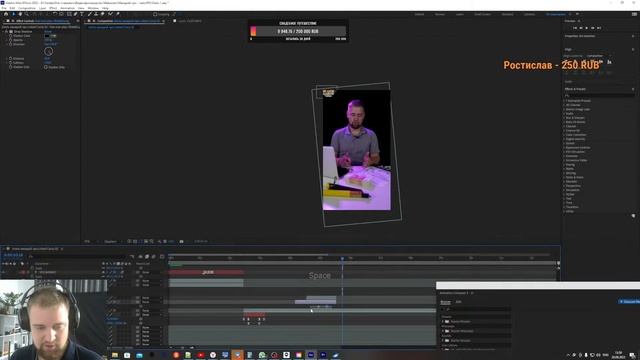
Task: Click the Shadow Color swatch
Action: [x=47, y=36]
